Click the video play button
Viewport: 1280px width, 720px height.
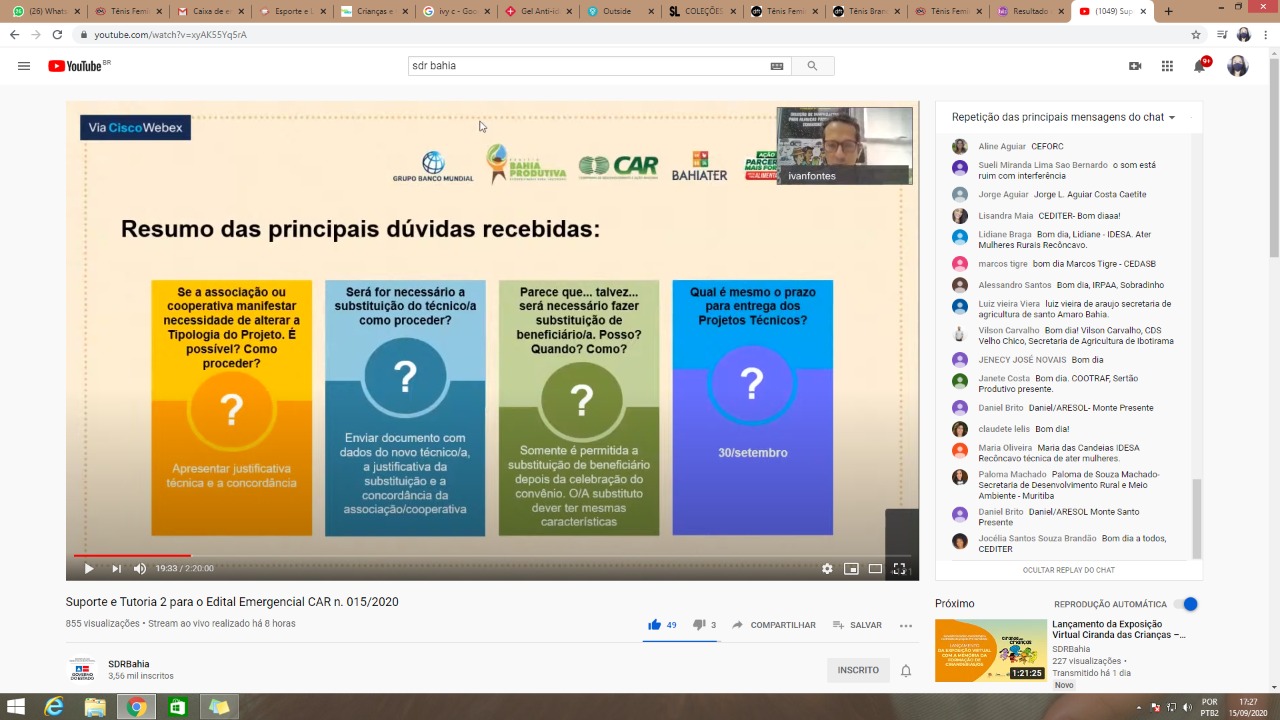pyautogui.click(x=89, y=569)
